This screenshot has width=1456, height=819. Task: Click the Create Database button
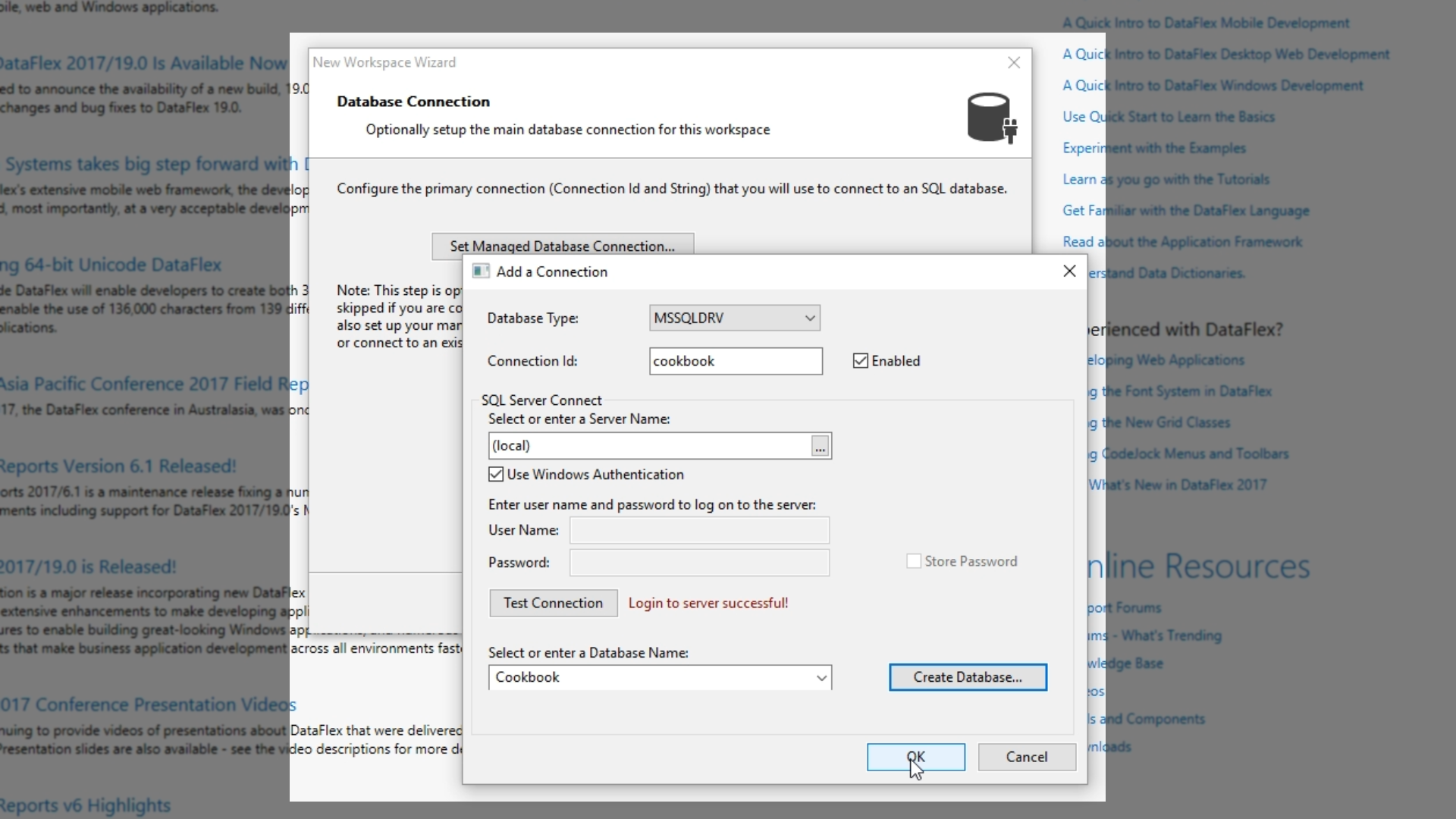[x=968, y=677]
